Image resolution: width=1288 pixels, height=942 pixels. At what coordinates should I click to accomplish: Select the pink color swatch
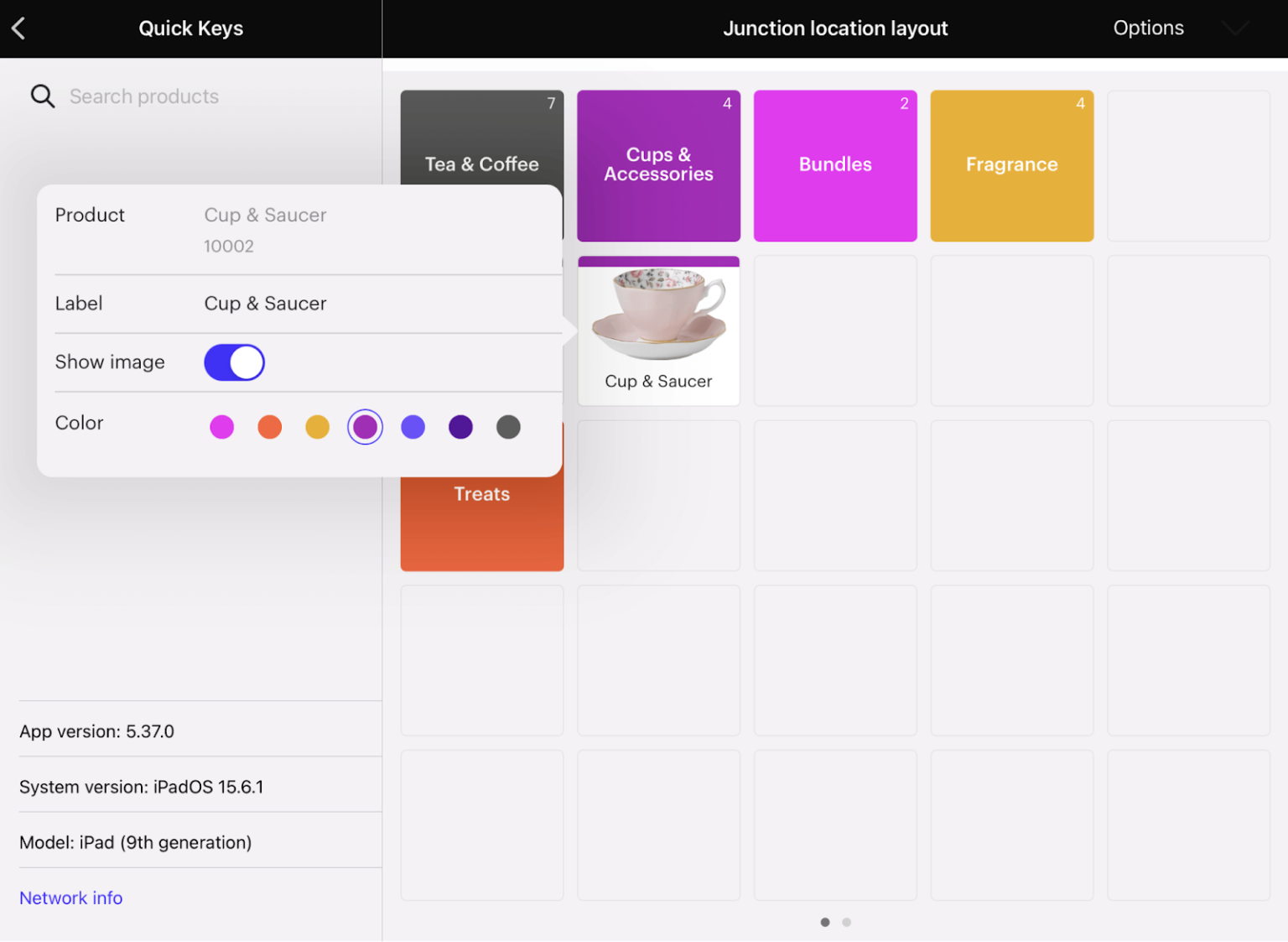pos(221,426)
